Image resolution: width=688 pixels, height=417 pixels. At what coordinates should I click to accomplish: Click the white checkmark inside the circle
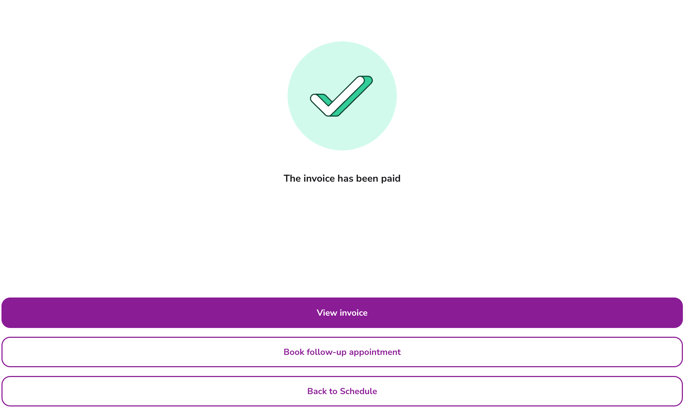tap(338, 98)
